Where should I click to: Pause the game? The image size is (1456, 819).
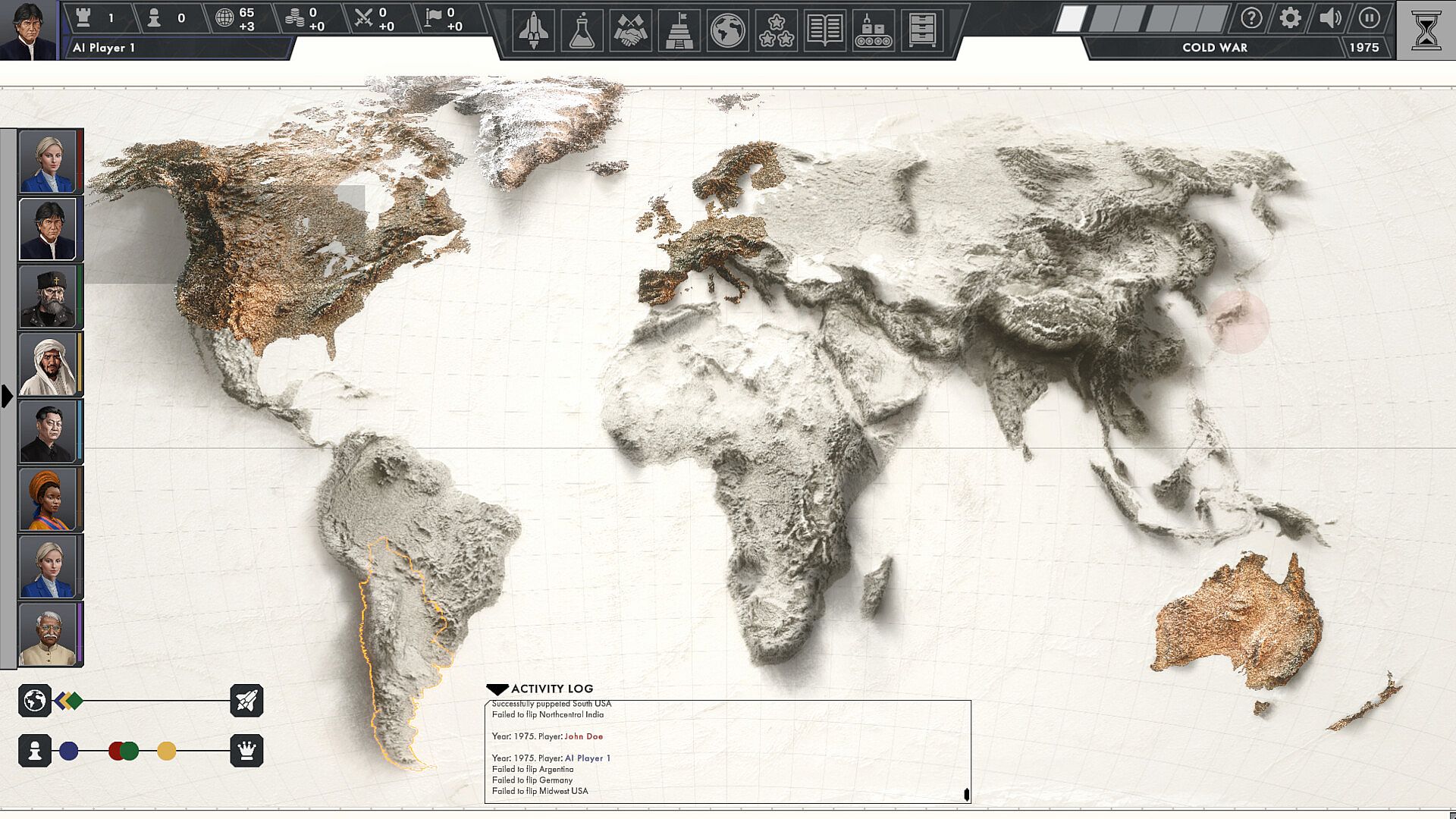click(1369, 17)
